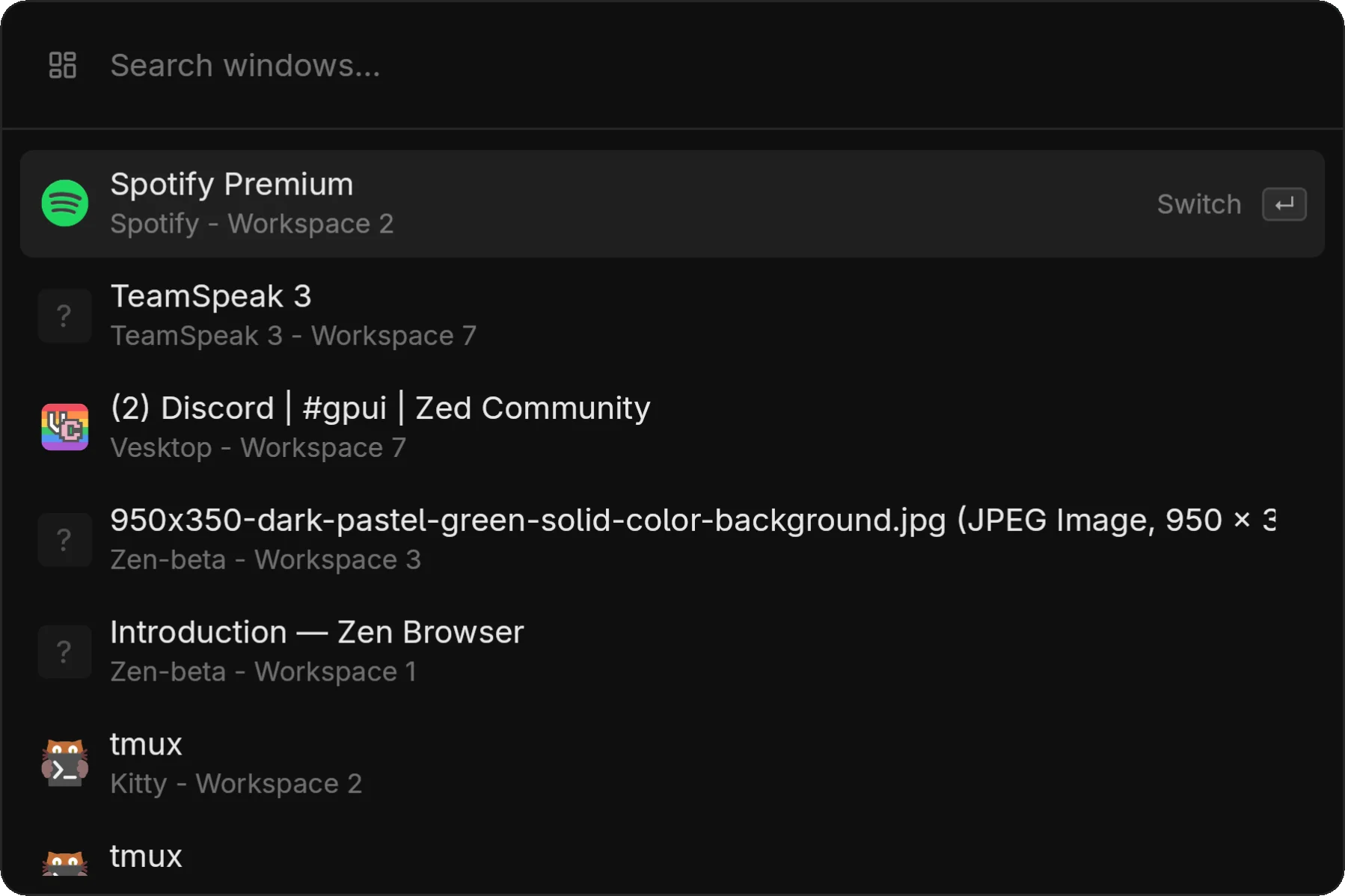Screen dimensions: 1345x896
Task: Click the grid icon beside the search field
Action: coord(63,65)
